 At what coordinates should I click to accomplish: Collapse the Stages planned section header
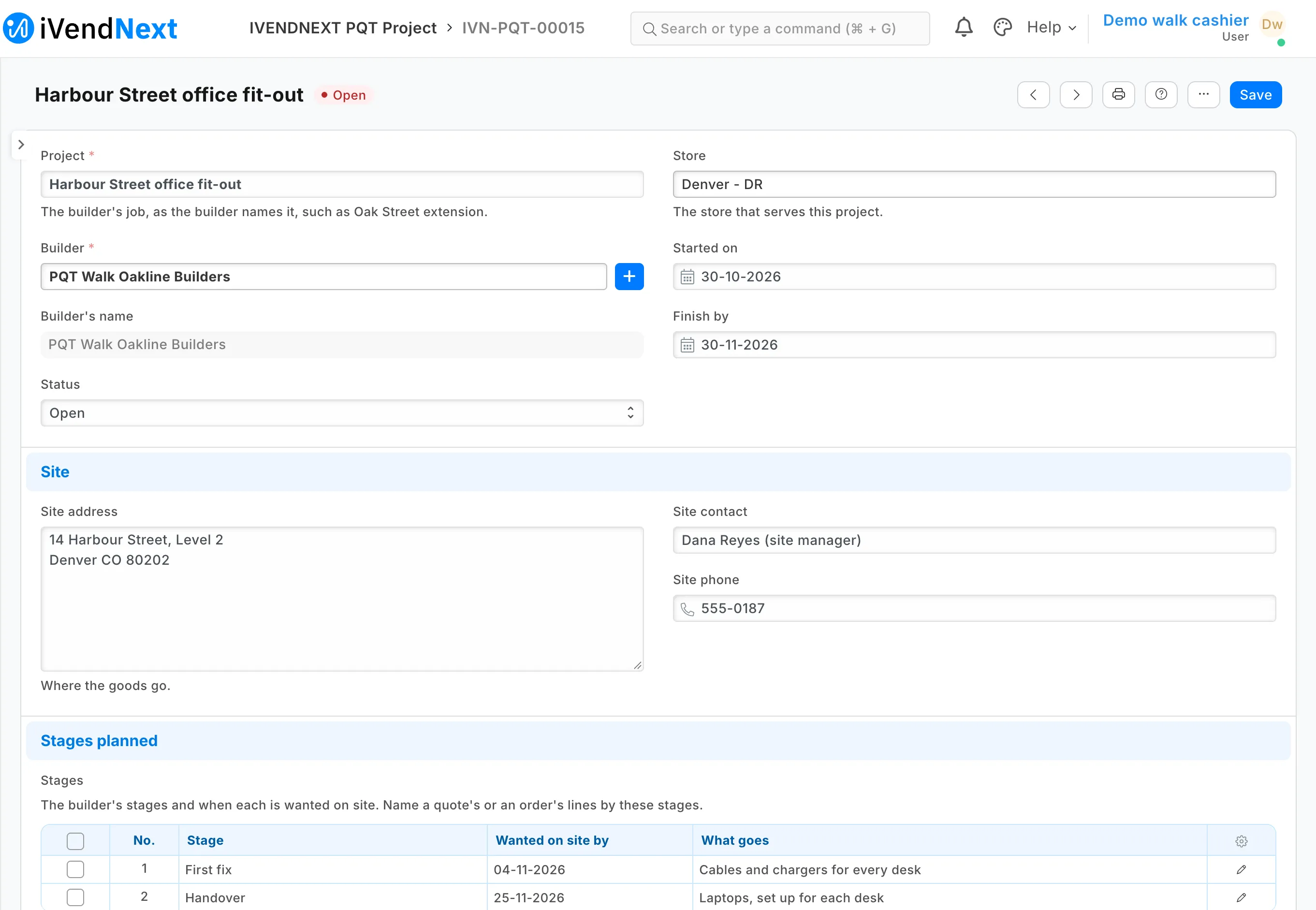658,741
